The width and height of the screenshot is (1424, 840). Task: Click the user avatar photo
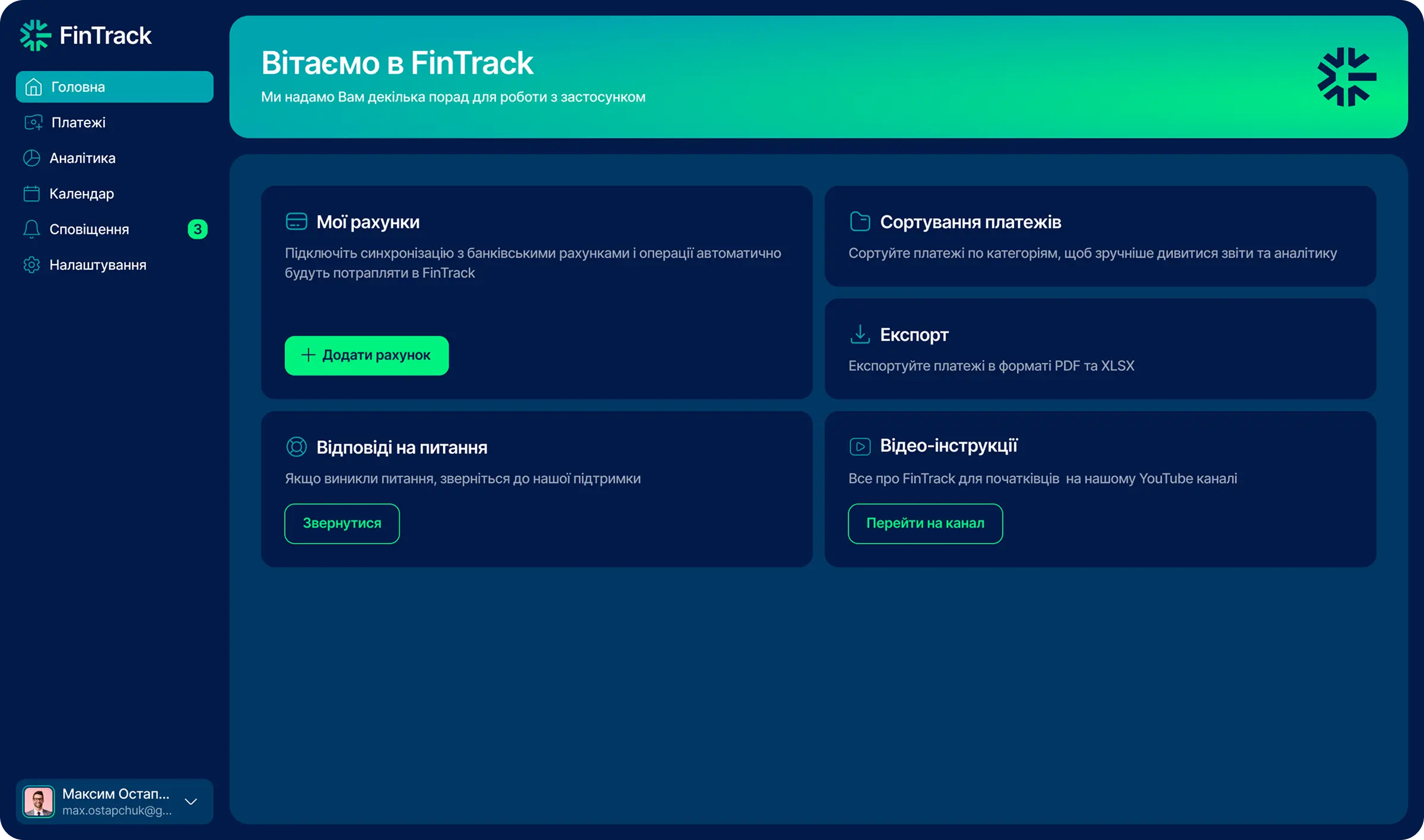(x=39, y=801)
